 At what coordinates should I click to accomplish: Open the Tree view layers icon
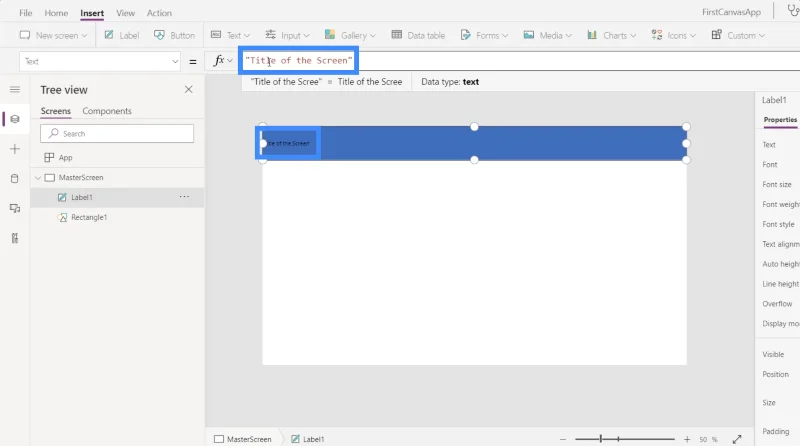click(x=15, y=119)
